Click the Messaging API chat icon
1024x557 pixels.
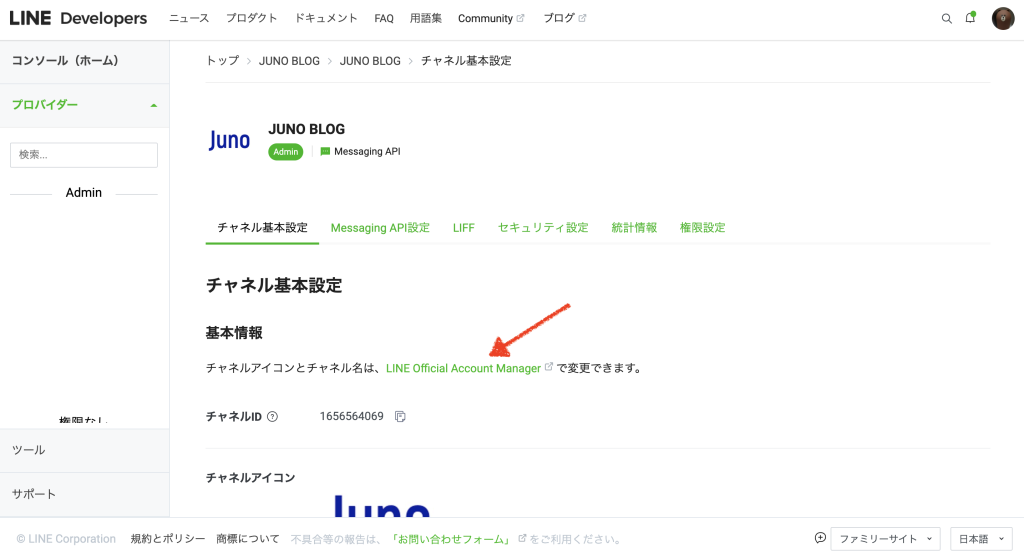(x=325, y=151)
